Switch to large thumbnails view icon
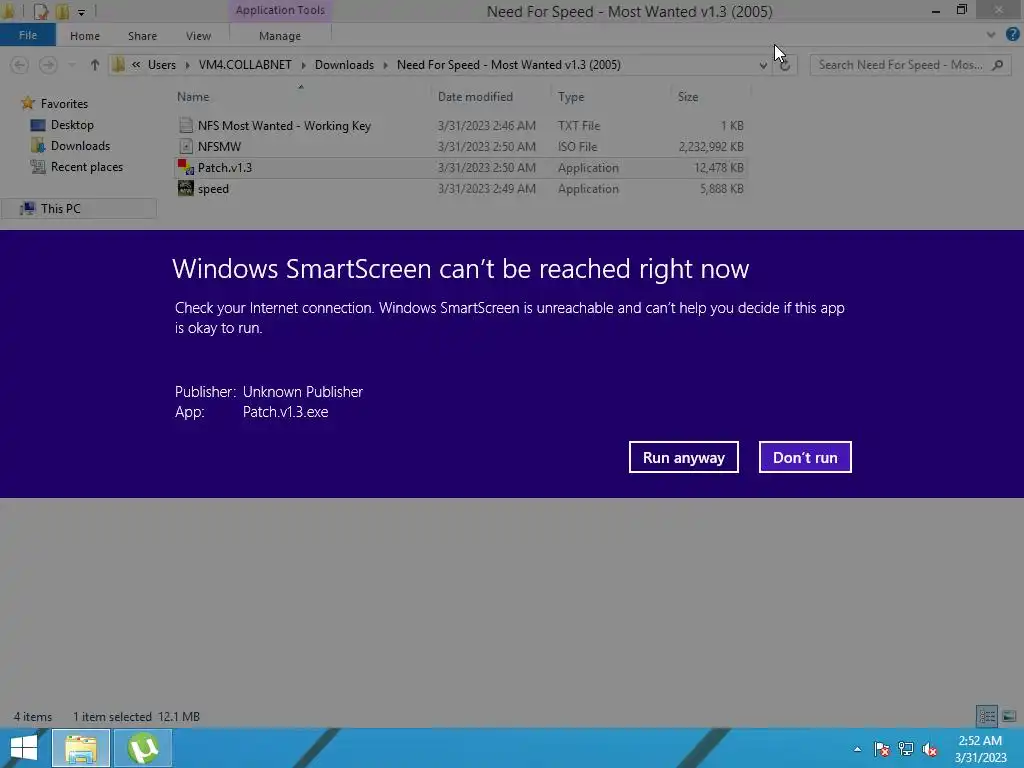1024x768 pixels. coord(1009,716)
